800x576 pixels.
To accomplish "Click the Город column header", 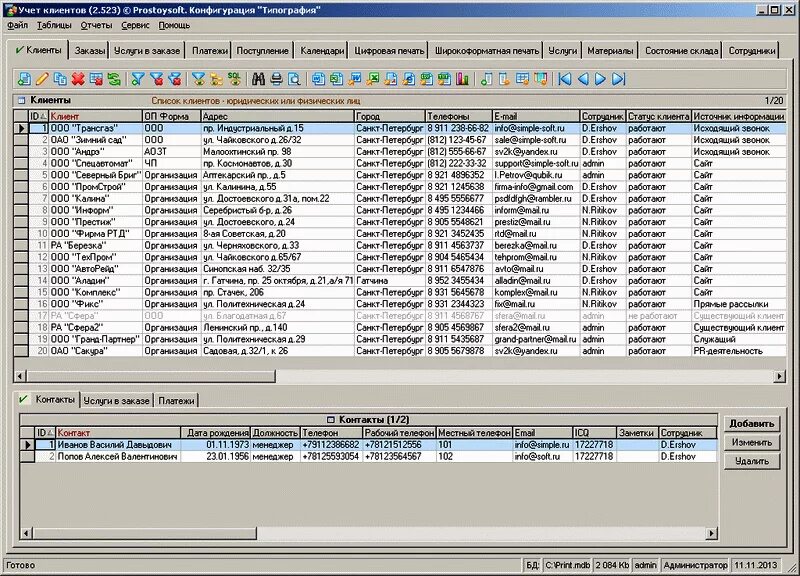I will 389,116.
